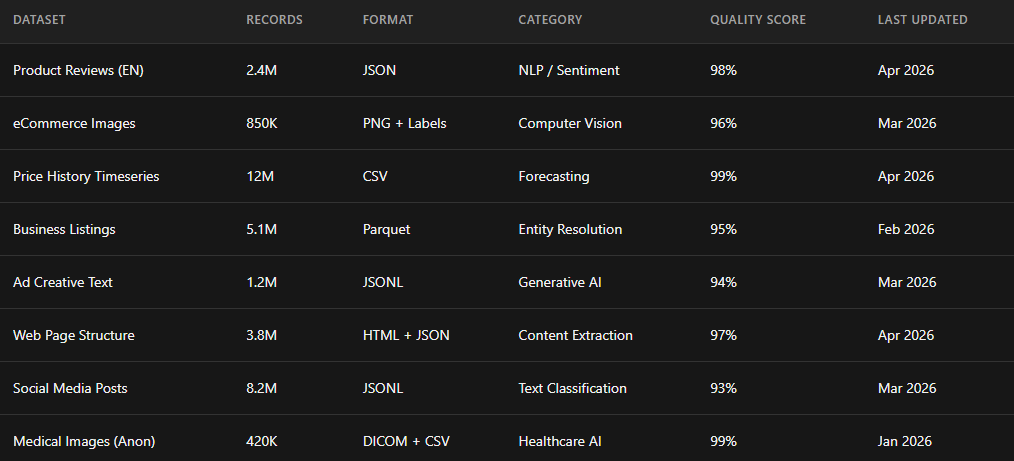Click the NLP / Sentiment category cell

(568, 70)
